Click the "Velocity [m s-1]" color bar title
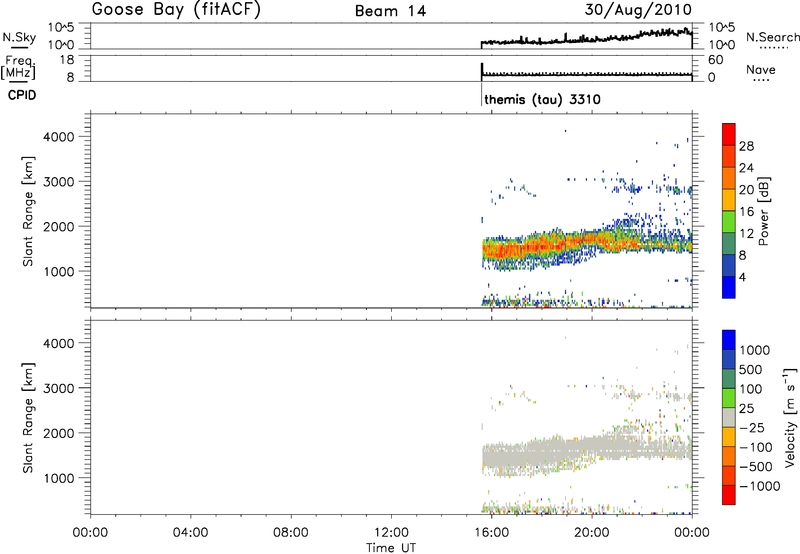The image size is (800, 554). coord(790,417)
